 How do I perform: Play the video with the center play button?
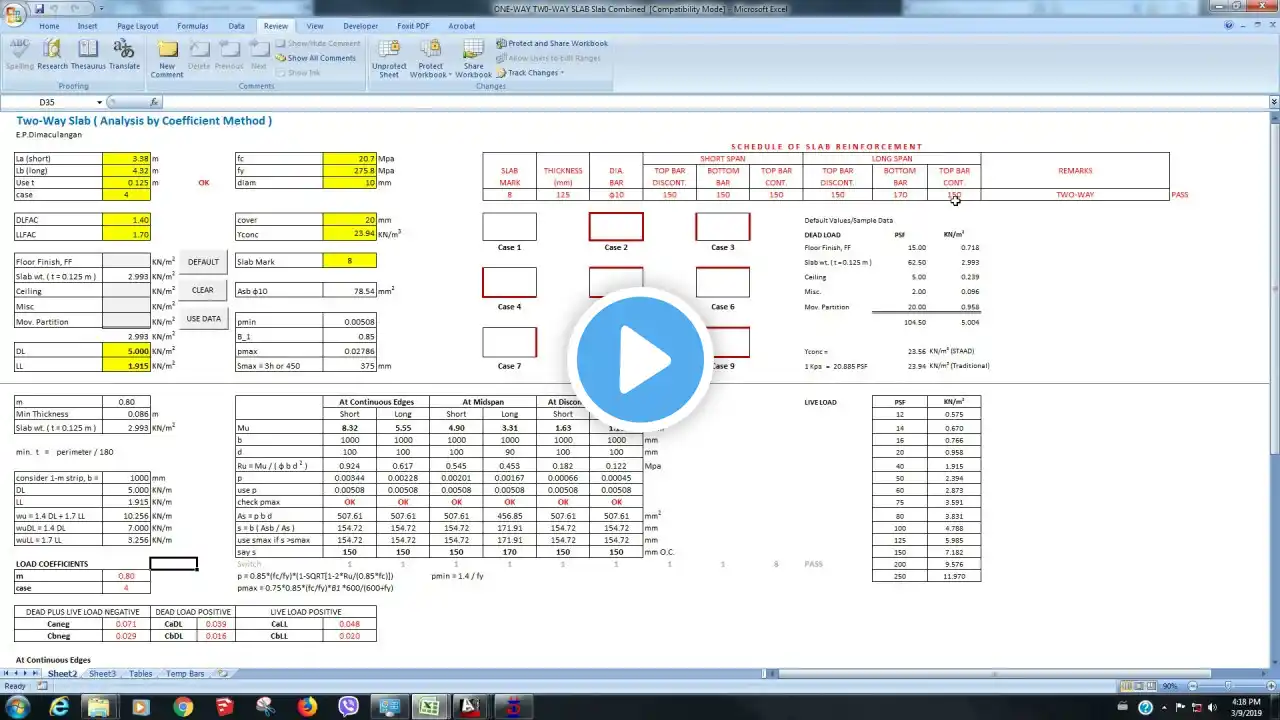[640, 360]
